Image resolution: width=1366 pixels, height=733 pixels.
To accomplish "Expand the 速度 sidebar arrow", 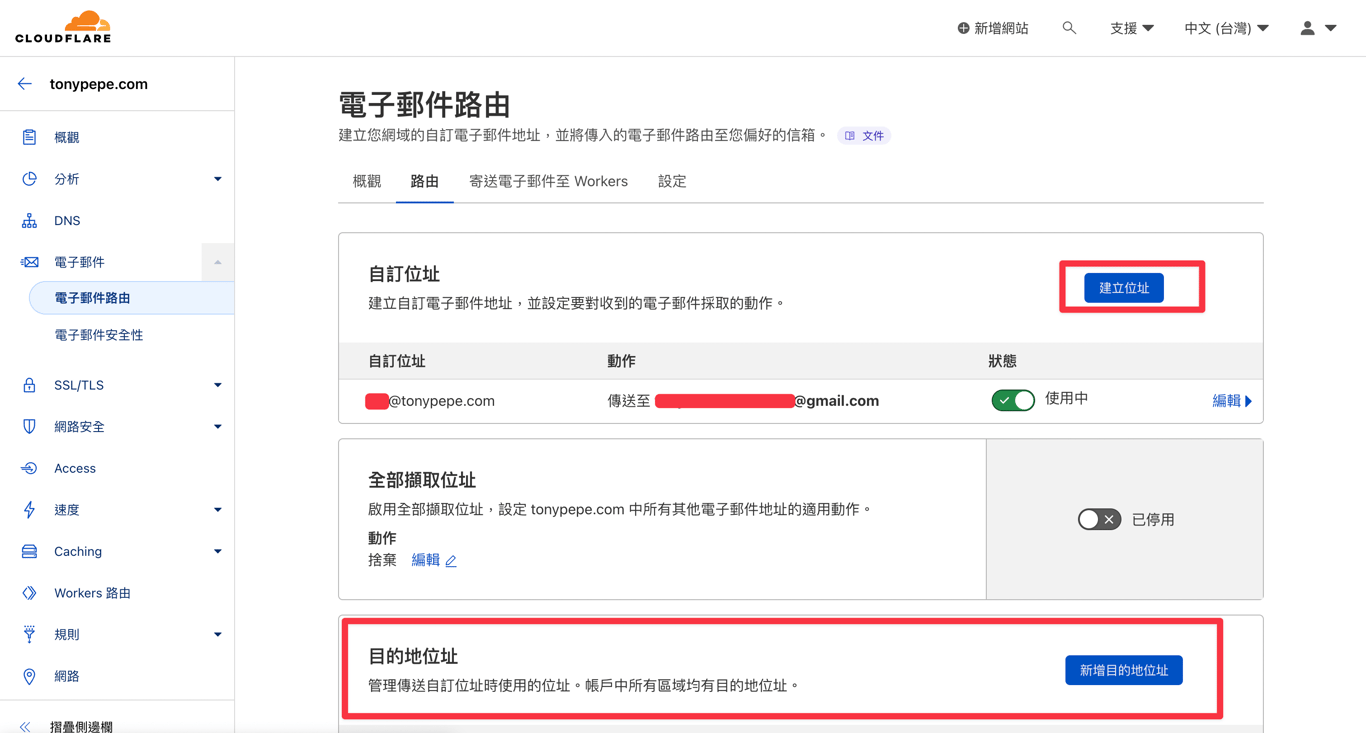I will pyautogui.click(x=217, y=510).
